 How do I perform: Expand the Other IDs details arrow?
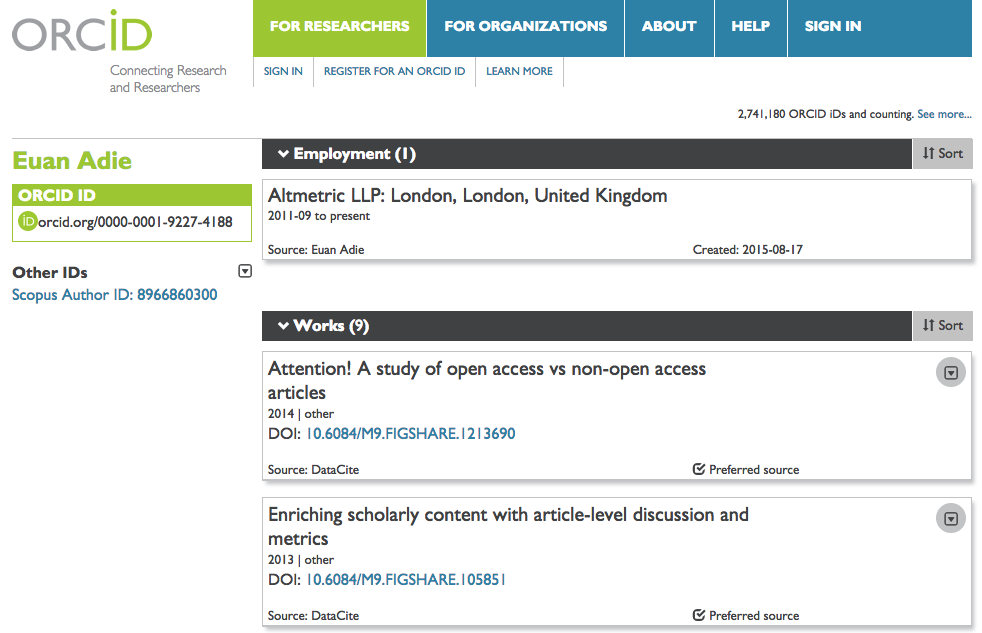245,271
